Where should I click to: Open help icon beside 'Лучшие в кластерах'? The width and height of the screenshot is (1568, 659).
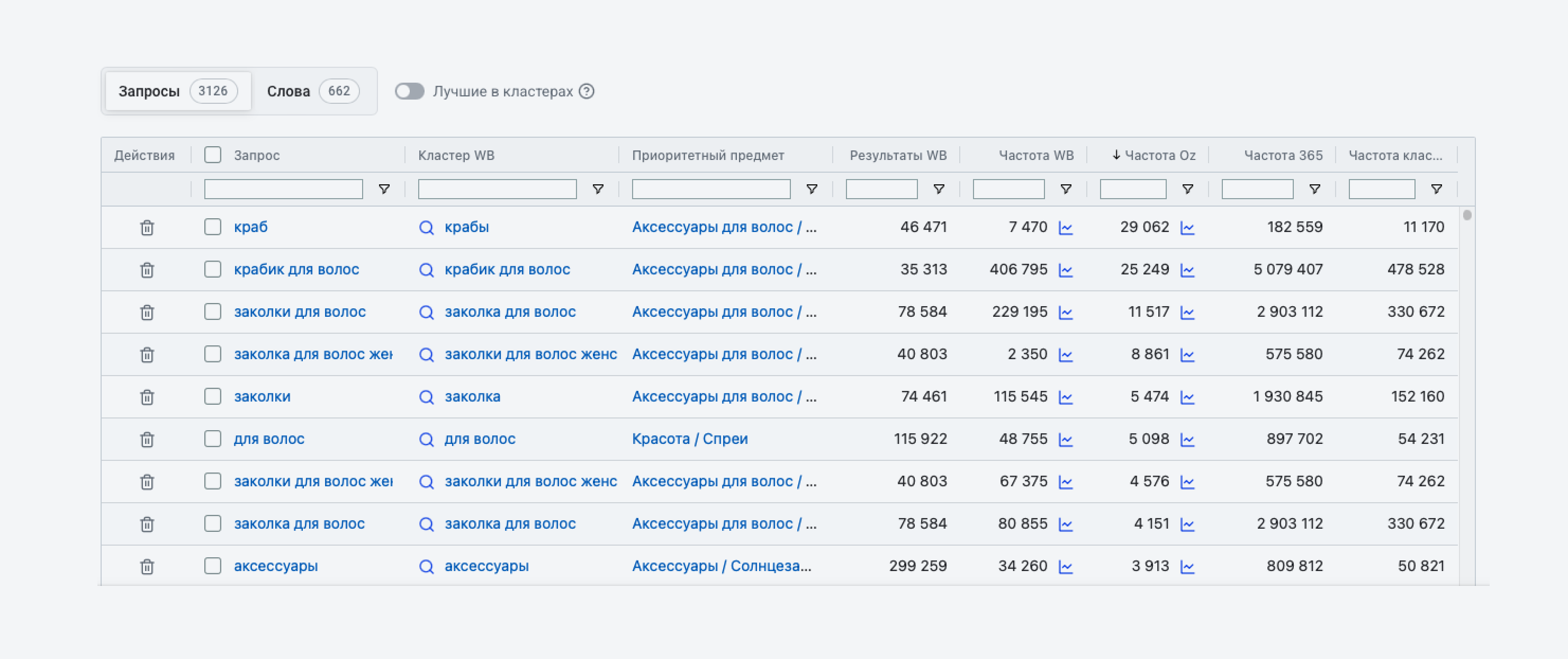coord(586,91)
